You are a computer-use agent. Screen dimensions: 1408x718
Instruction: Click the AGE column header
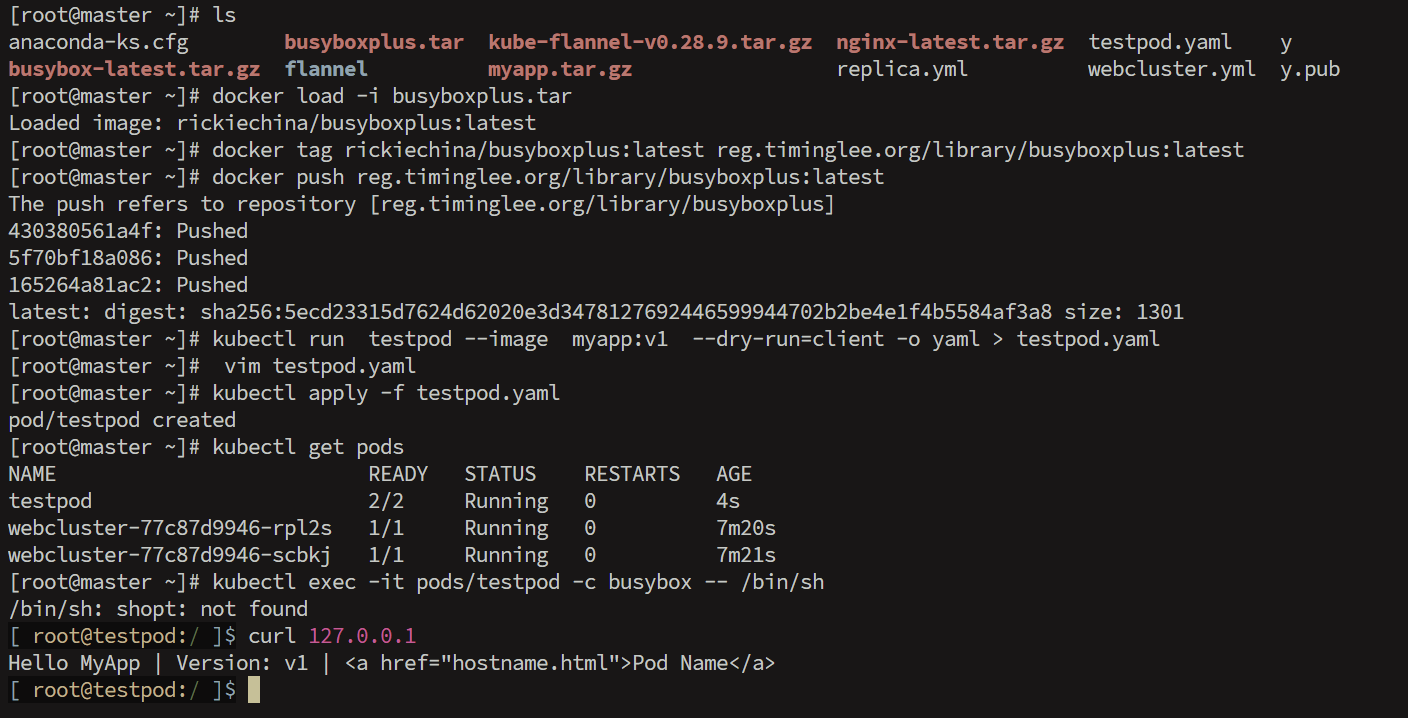coord(734,474)
